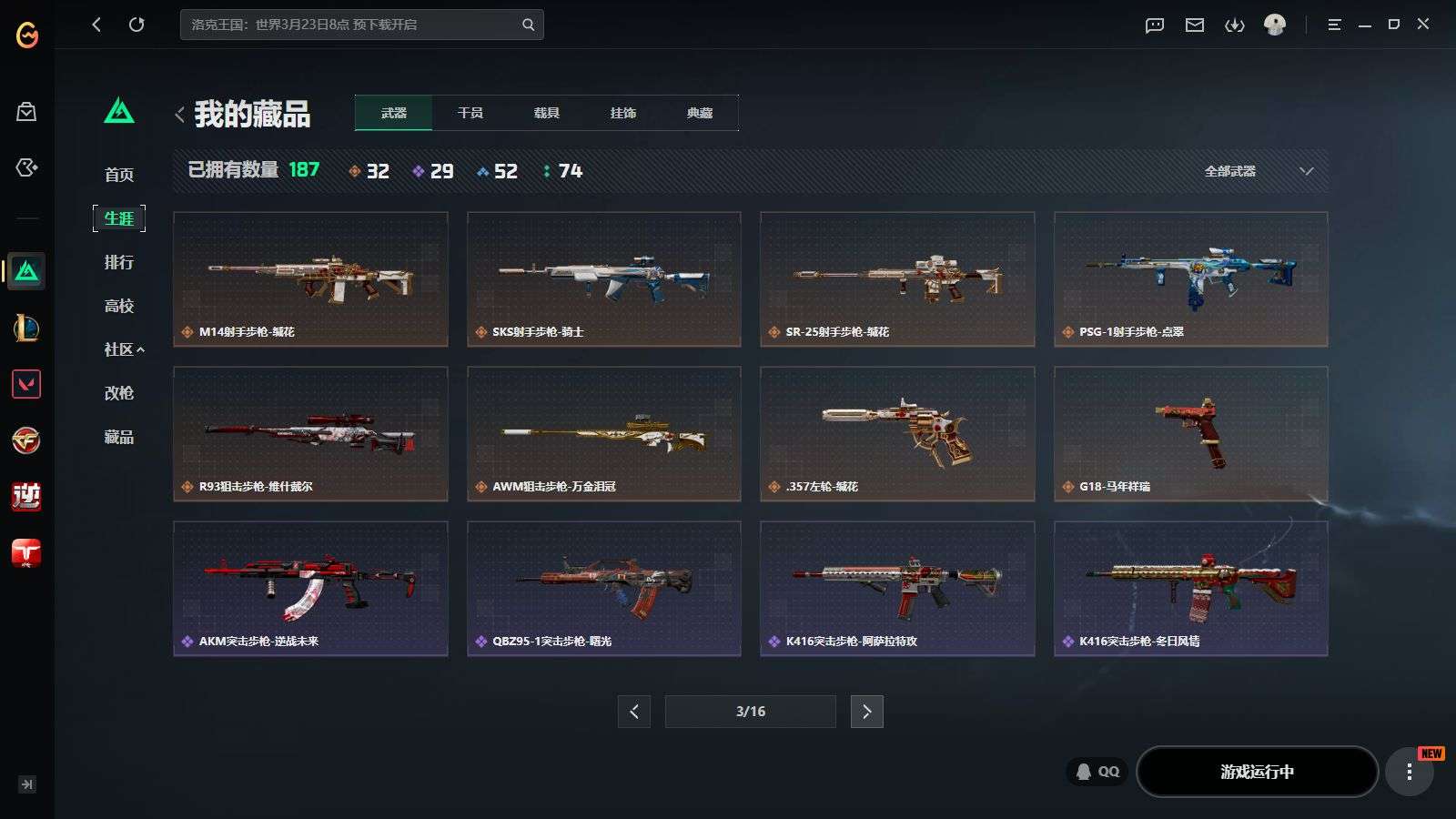This screenshot has width=1456, height=819.
Task: Expand the collapsed sidebar arrow icon
Action: tap(27, 784)
